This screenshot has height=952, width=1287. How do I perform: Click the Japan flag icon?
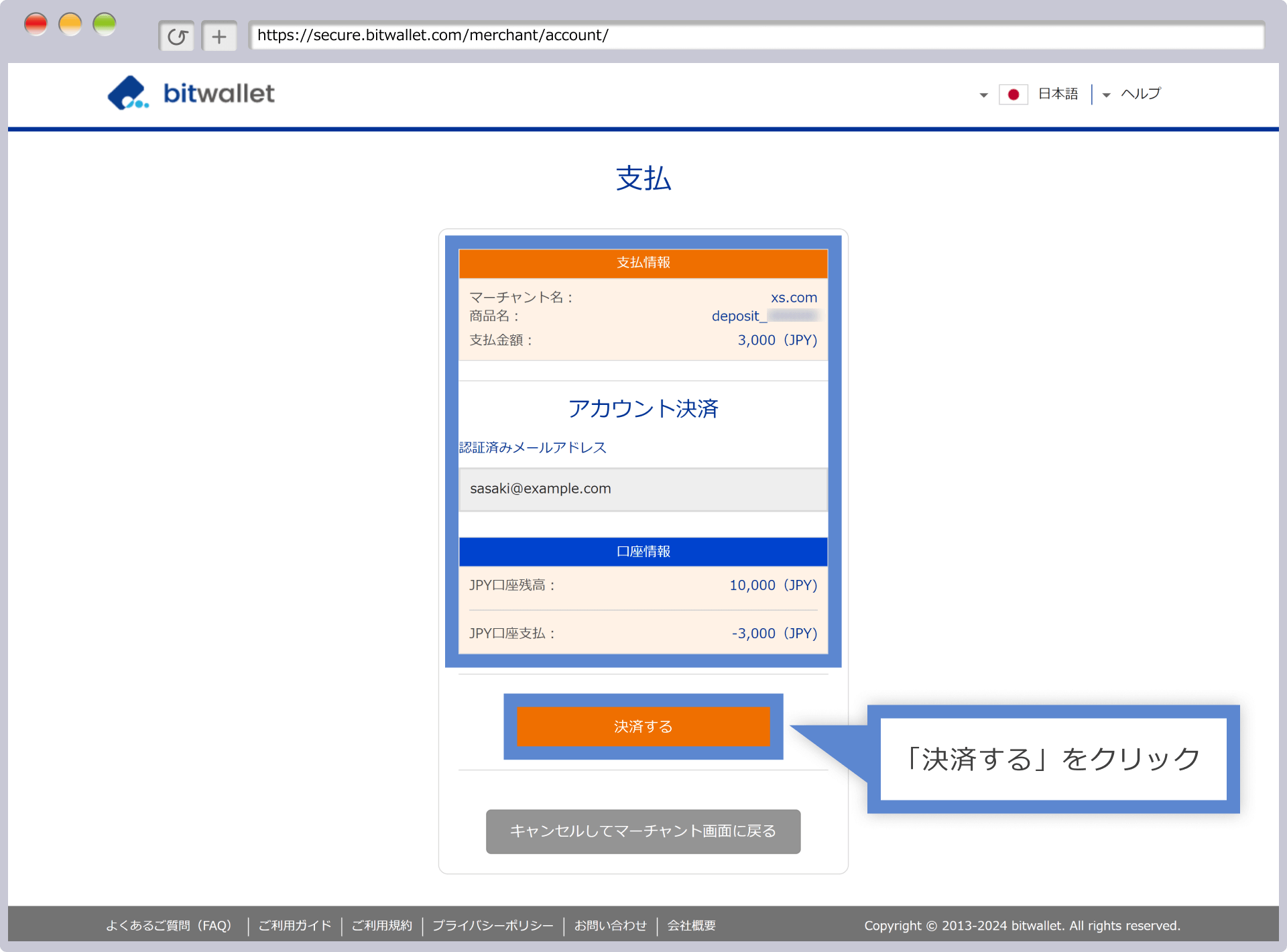[x=1013, y=95]
